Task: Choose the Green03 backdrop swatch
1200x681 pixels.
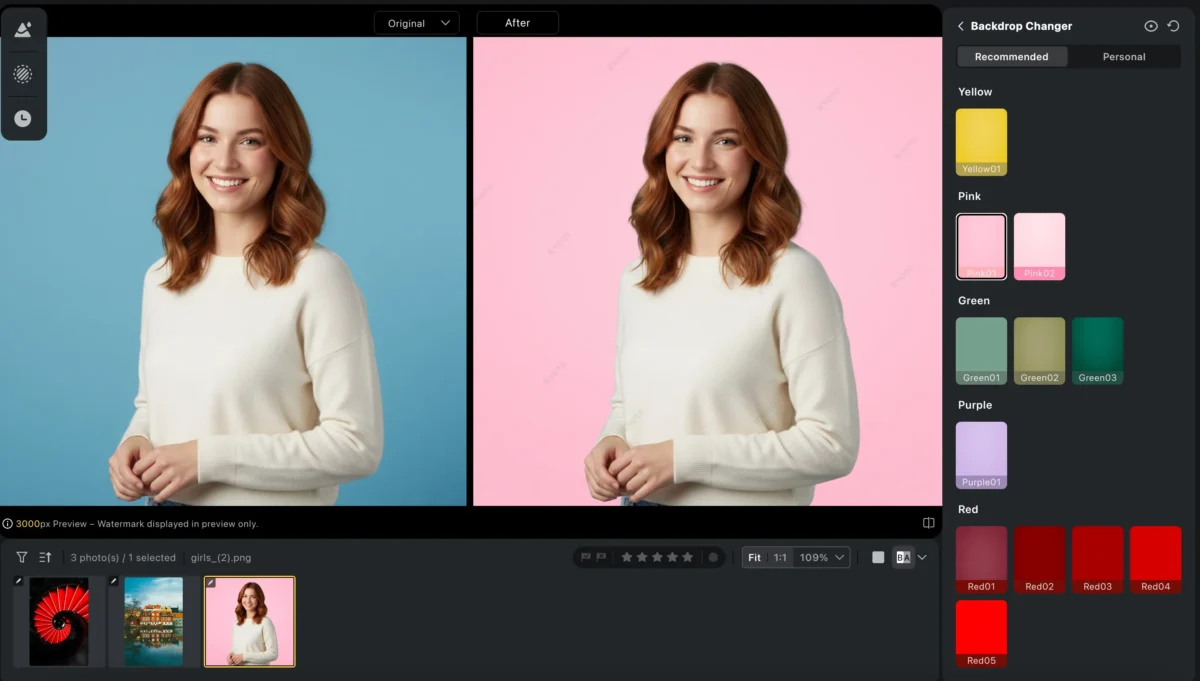Action: coord(1097,350)
